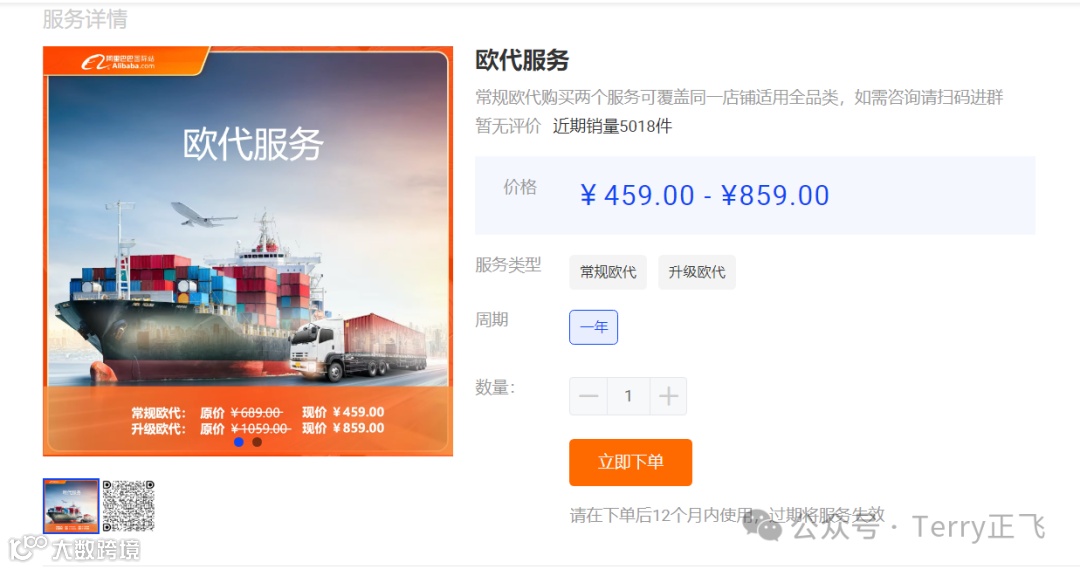This screenshot has height=569, width=1080.
Task: Click the price range ¥459.00 - ¥859.00
Action: click(705, 196)
